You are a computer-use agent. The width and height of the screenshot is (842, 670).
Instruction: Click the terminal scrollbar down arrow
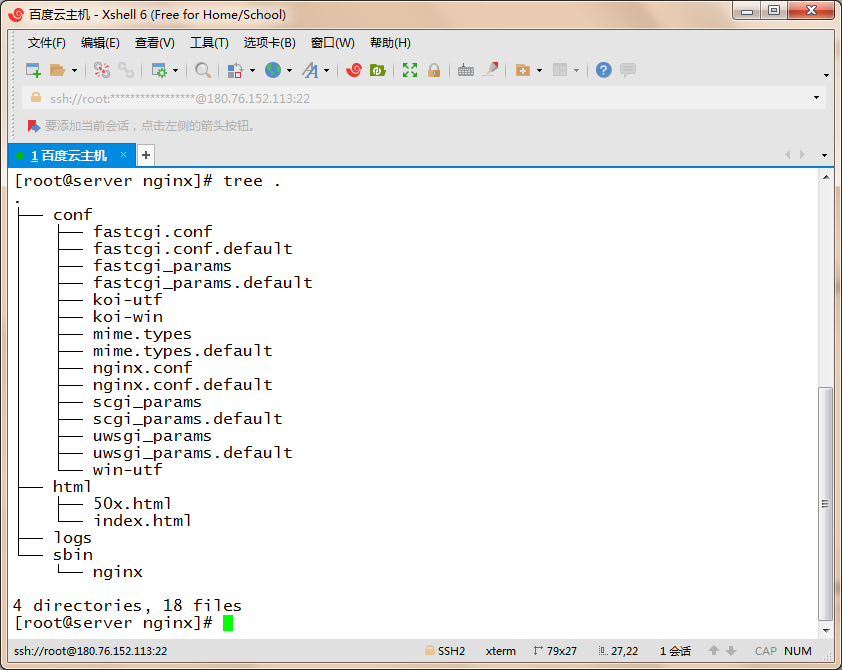826,630
